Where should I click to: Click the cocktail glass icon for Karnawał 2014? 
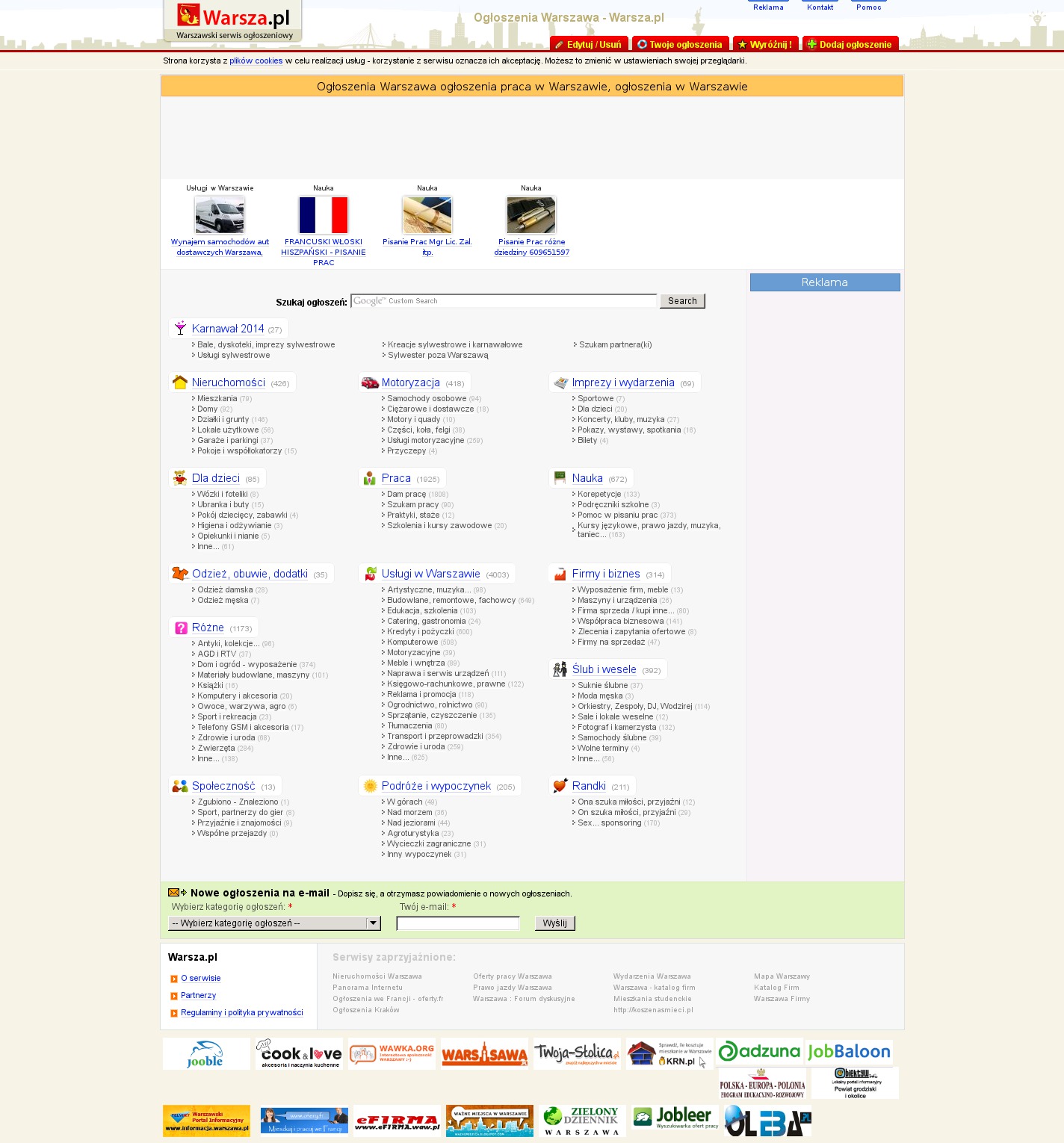pyautogui.click(x=180, y=328)
